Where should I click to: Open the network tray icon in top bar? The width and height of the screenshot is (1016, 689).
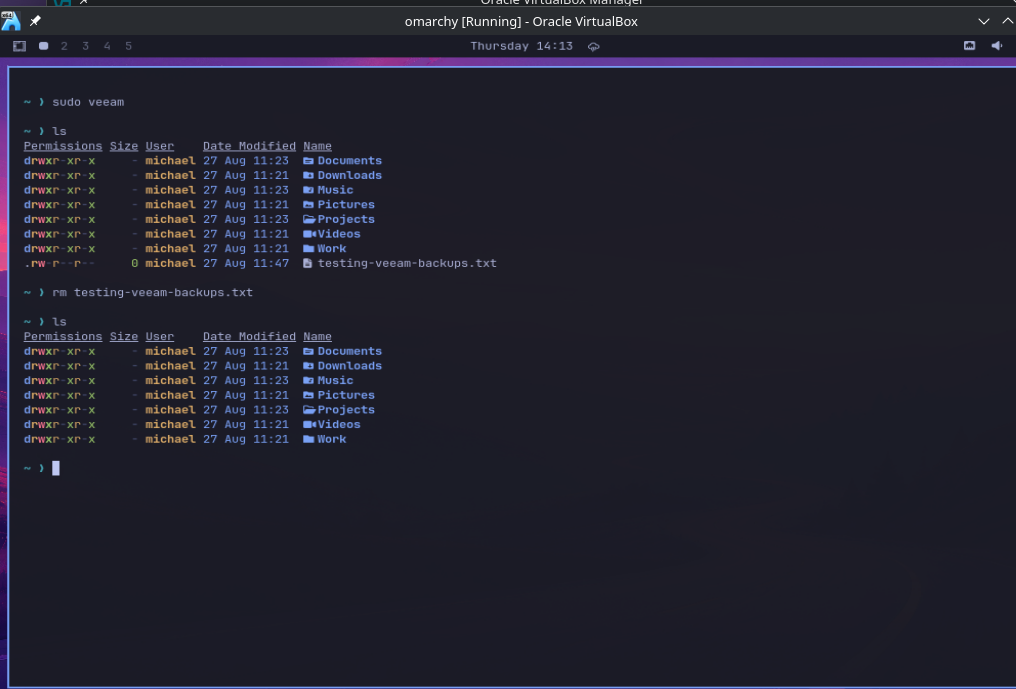(969, 45)
